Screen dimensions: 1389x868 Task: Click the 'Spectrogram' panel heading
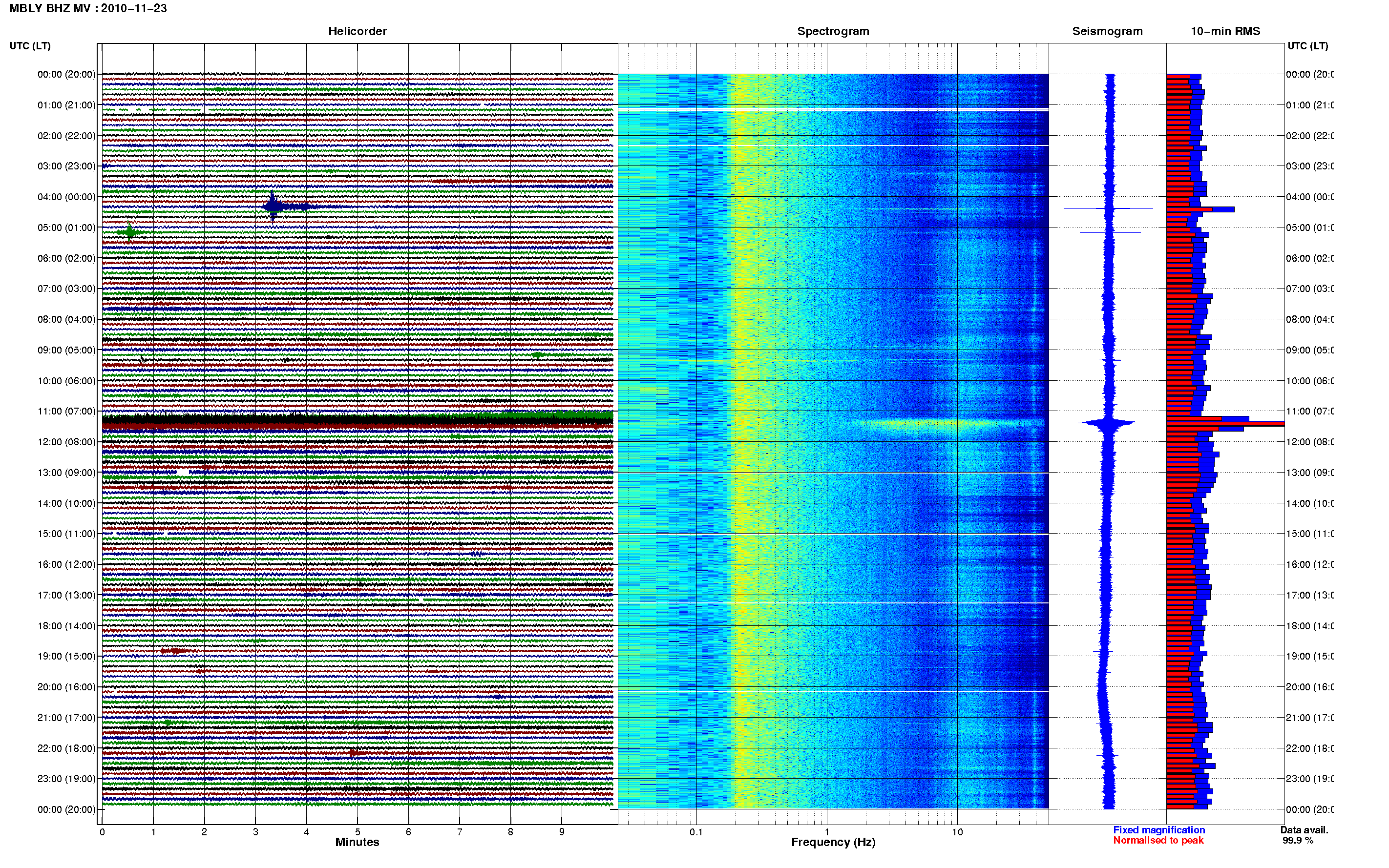833,31
